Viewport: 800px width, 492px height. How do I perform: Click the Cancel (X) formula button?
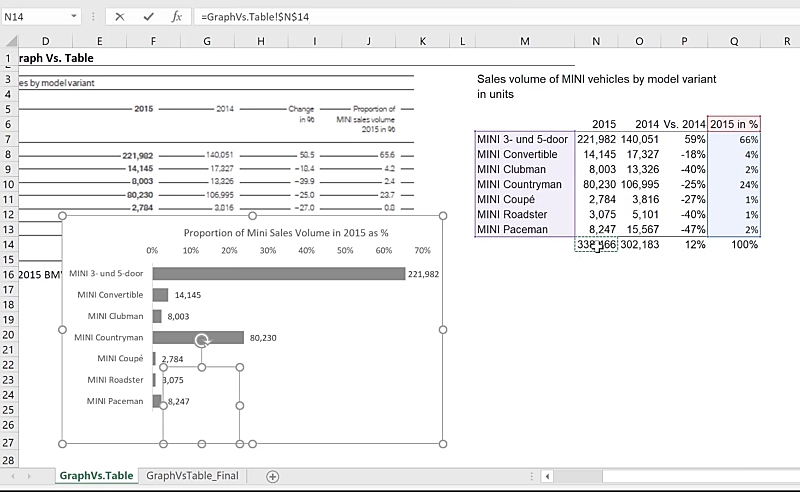click(120, 17)
